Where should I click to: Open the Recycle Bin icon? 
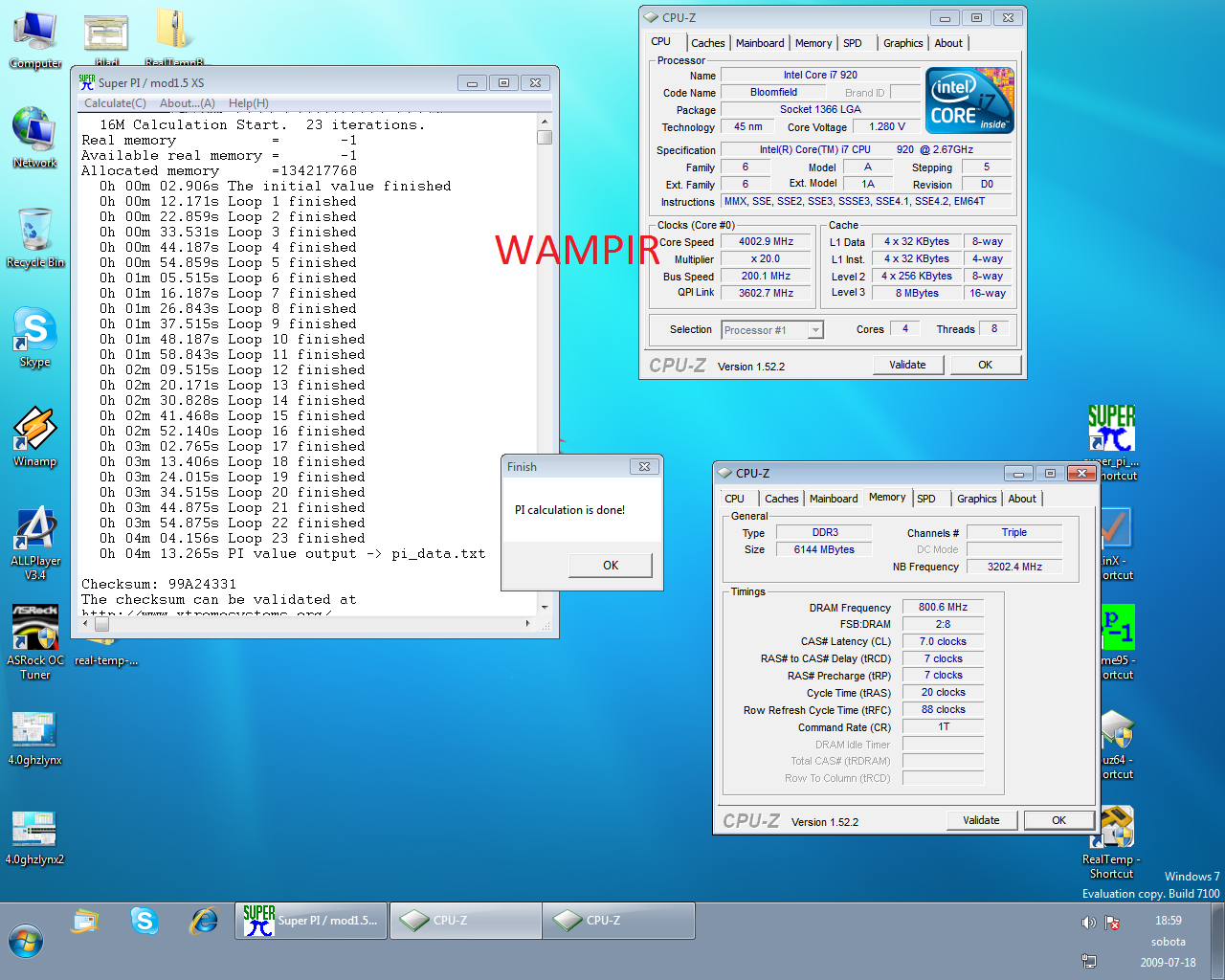click(35, 237)
